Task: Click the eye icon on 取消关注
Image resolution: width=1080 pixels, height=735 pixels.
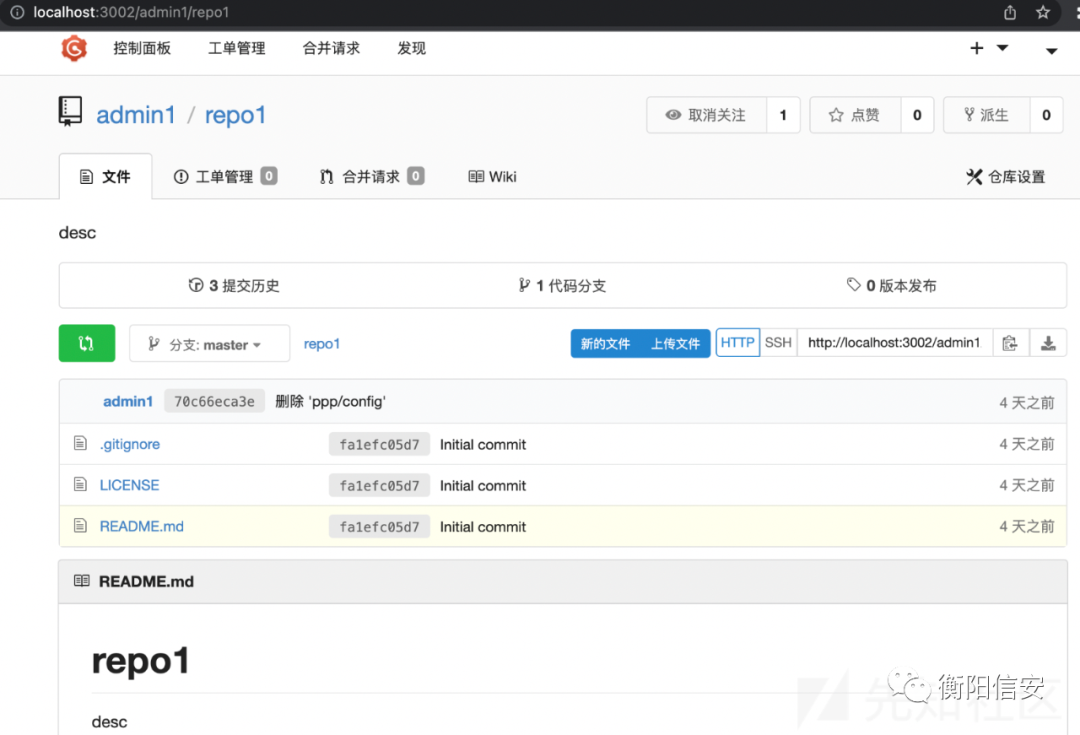Action: click(x=673, y=115)
